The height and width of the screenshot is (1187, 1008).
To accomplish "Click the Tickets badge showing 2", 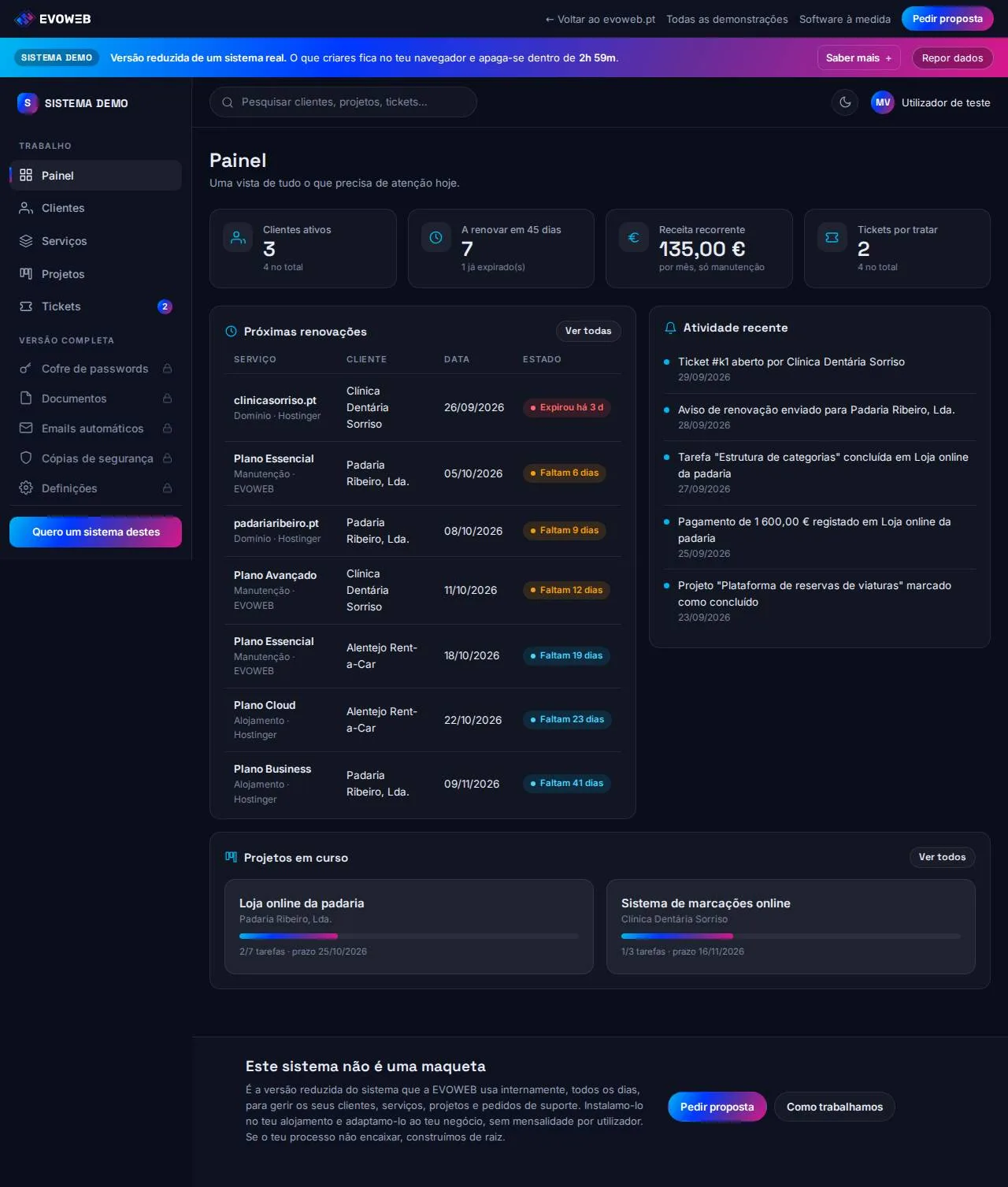I will click(165, 306).
